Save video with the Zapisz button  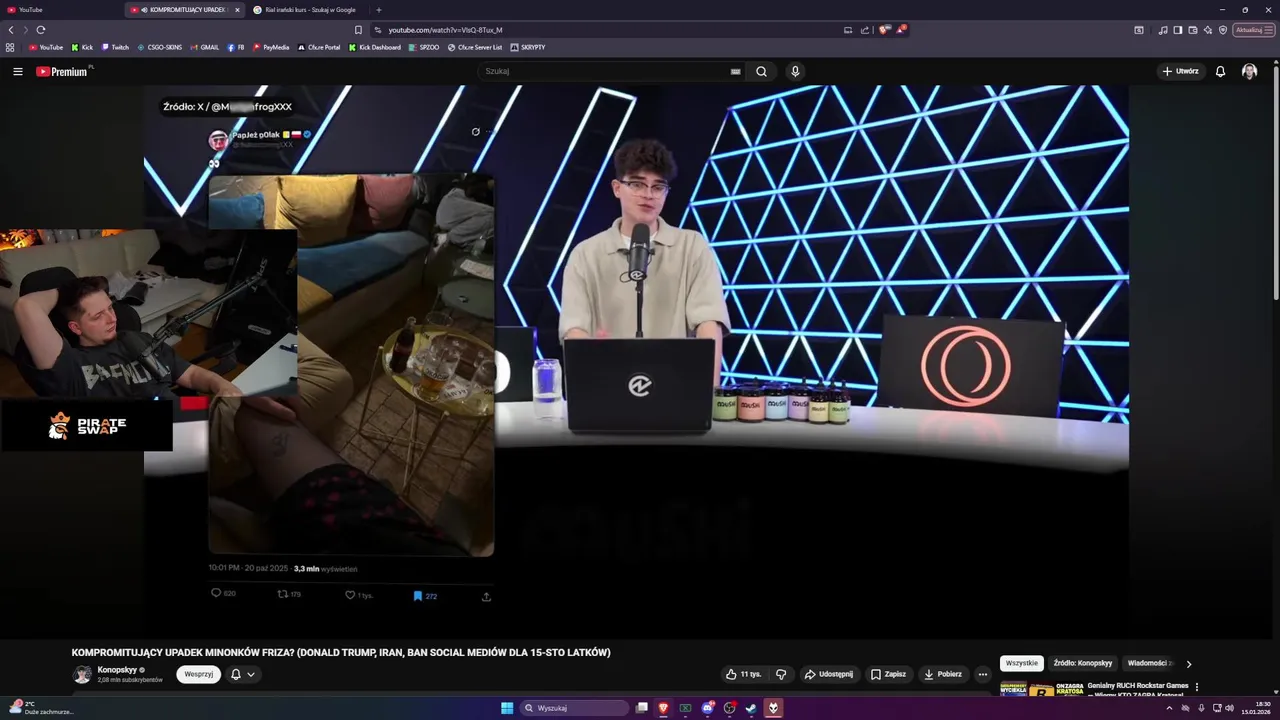click(x=888, y=674)
